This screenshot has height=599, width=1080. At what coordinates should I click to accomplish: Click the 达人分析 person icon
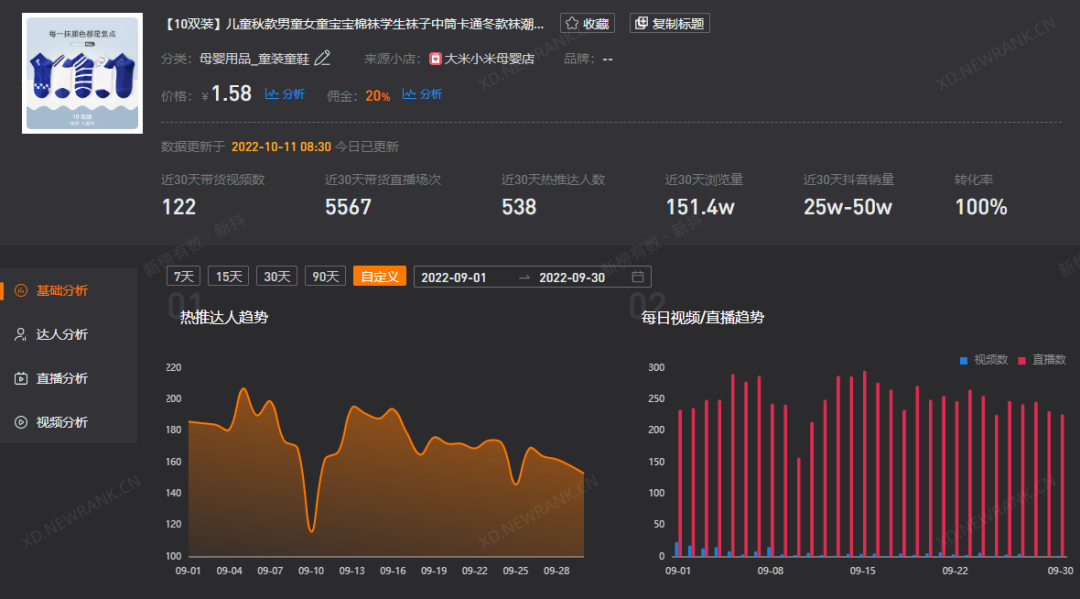point(21,335)
